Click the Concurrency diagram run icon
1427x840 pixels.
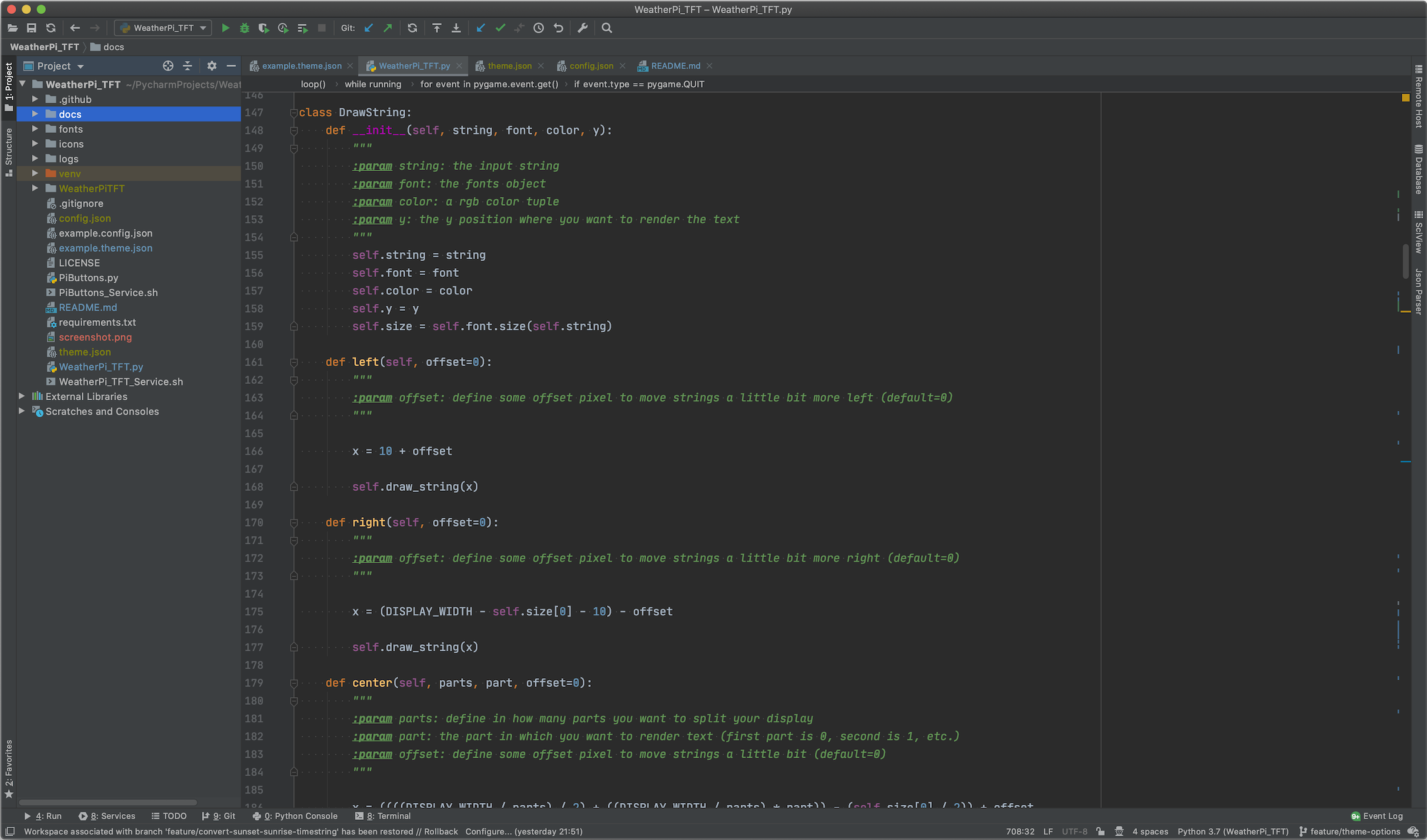click(x=303, y=28)
